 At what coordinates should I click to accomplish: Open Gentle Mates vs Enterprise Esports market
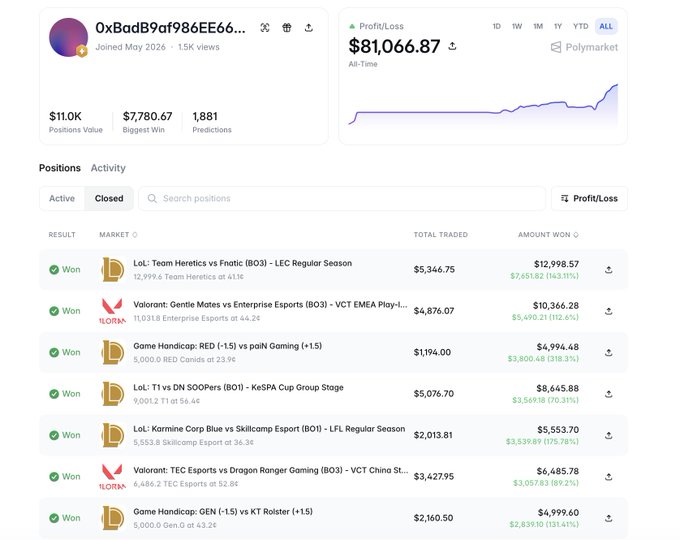click(x=270, y=305)
